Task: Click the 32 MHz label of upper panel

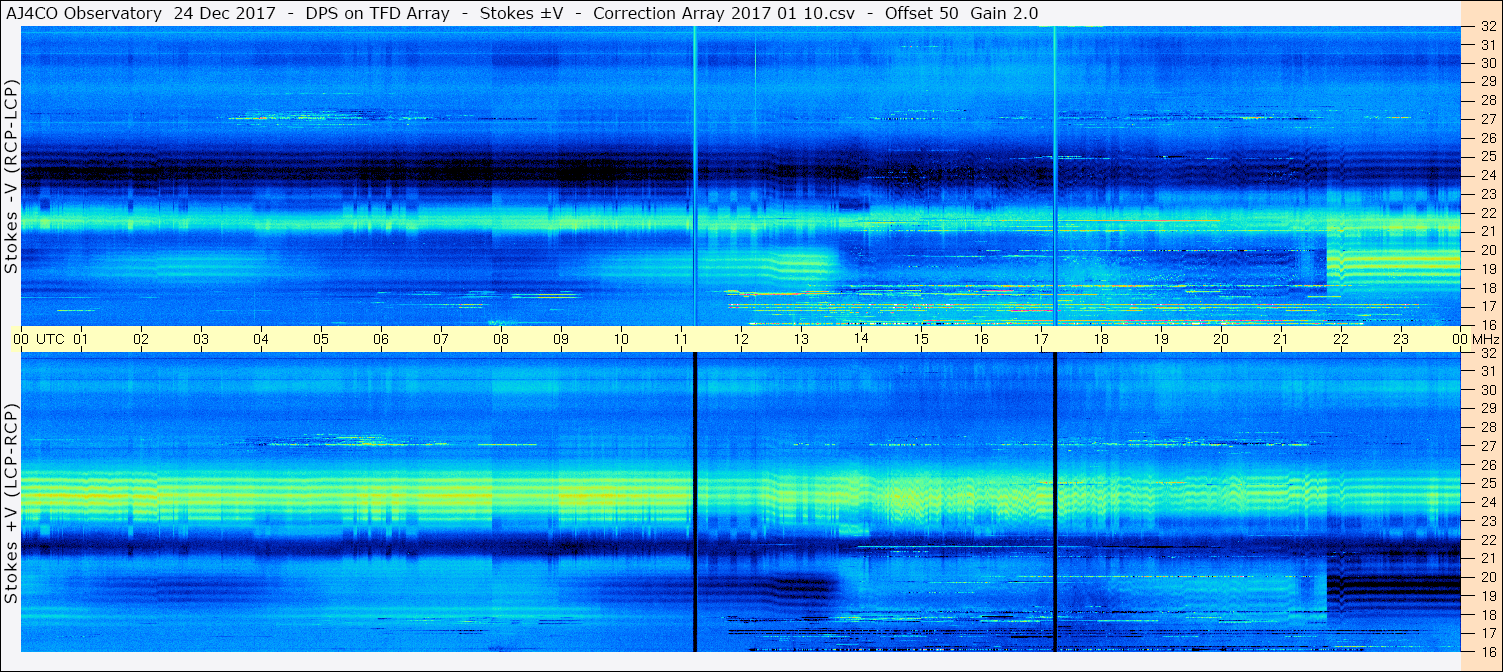Action: click(1488, 27)
